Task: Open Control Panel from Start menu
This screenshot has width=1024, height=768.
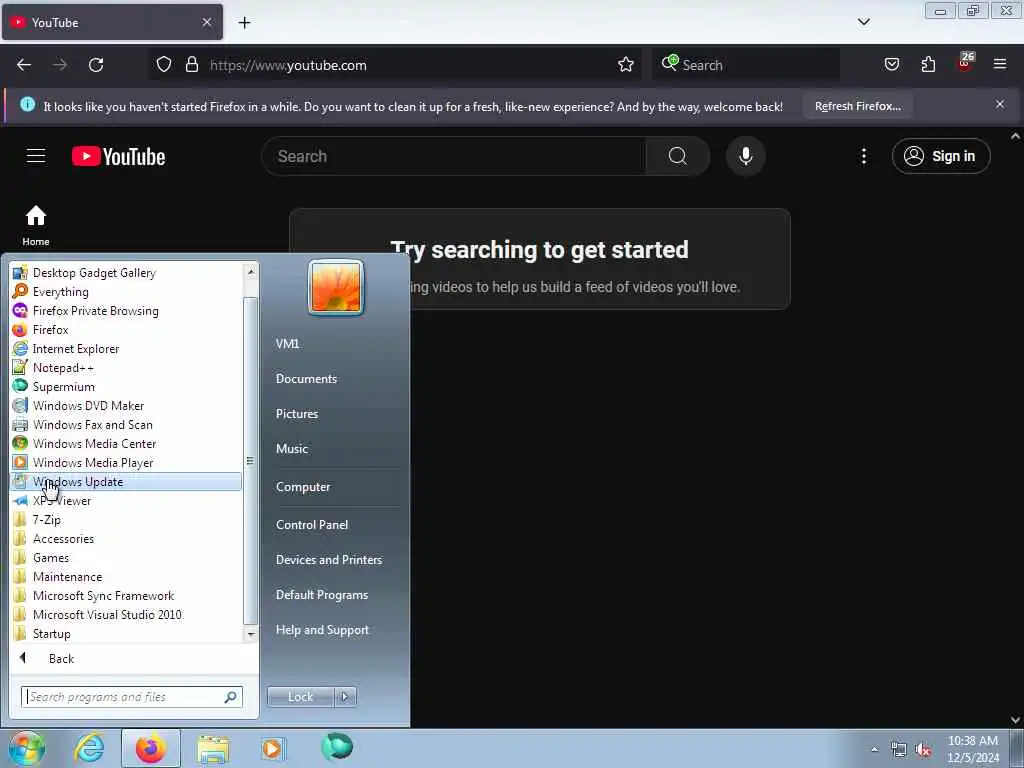Action: point(312,525)
